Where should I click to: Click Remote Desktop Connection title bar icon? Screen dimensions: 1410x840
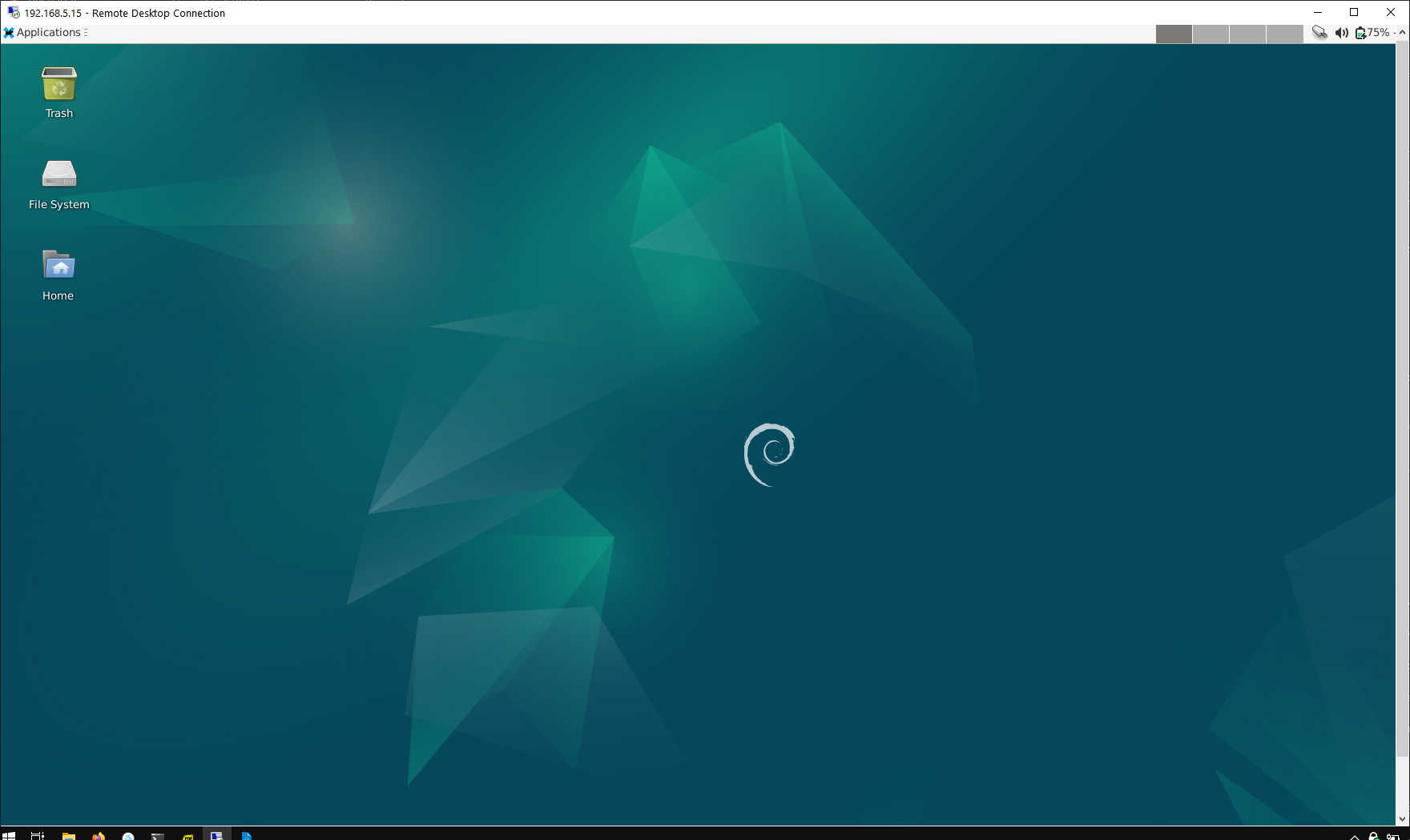click(14, 13)
